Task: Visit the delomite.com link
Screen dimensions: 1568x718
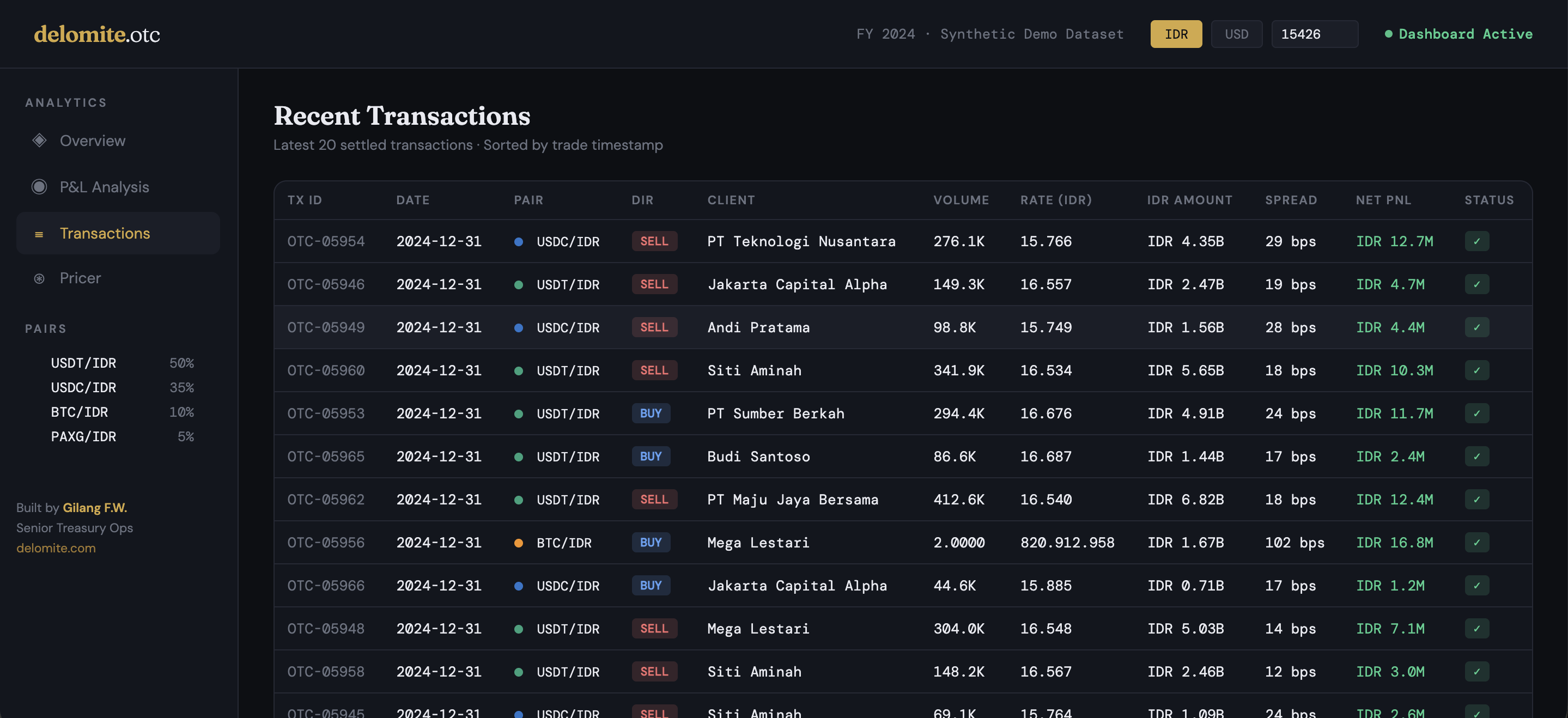Action: (x=56, y=547)
